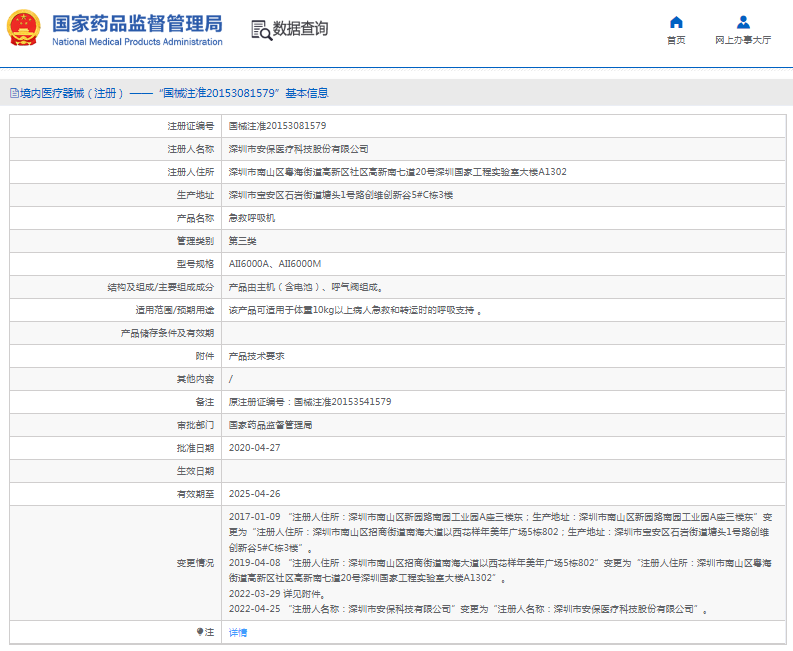
Task: Select 产品技术要求 attachment value
Action: tap(256, 356)
